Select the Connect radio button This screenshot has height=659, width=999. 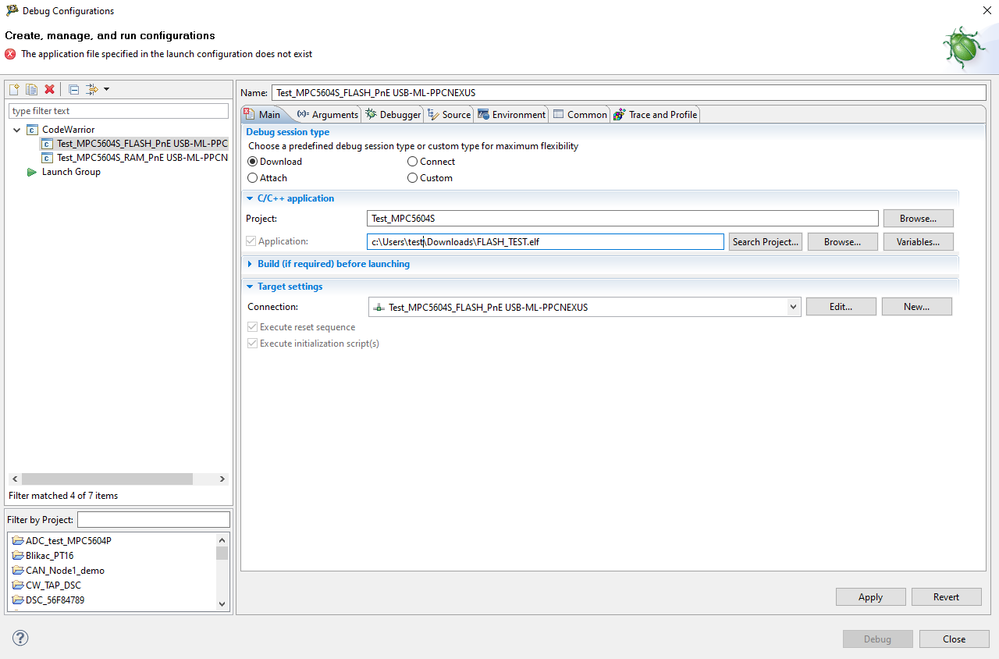pos(413,162)
